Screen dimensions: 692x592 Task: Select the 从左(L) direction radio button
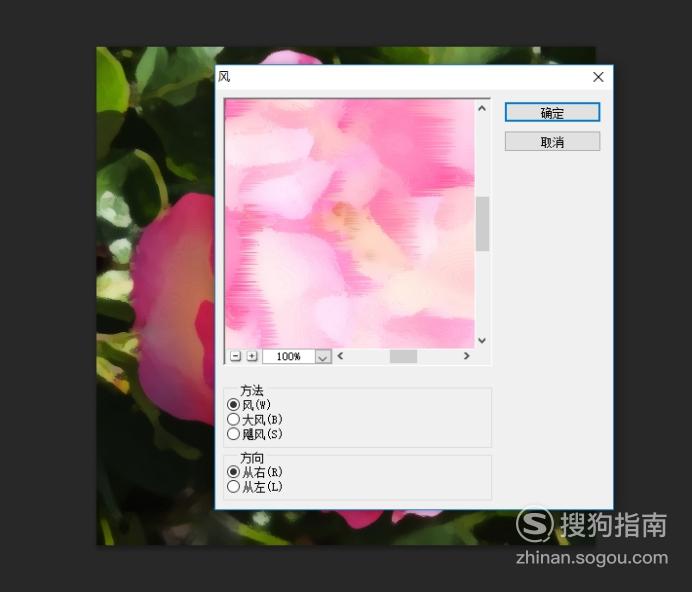click(x=233, y=487)
